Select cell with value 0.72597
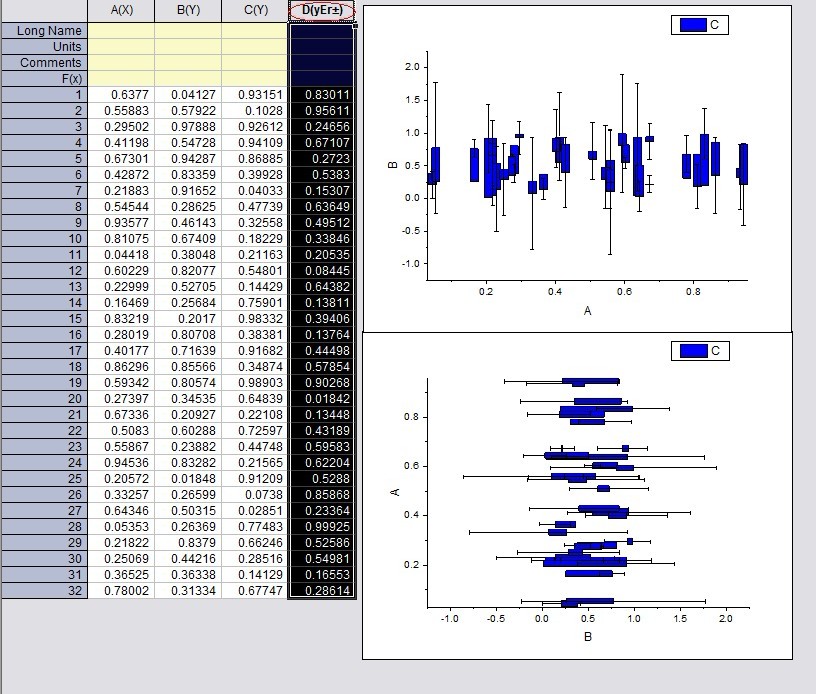This screenshot has height=694, width=816. (255, 431)
